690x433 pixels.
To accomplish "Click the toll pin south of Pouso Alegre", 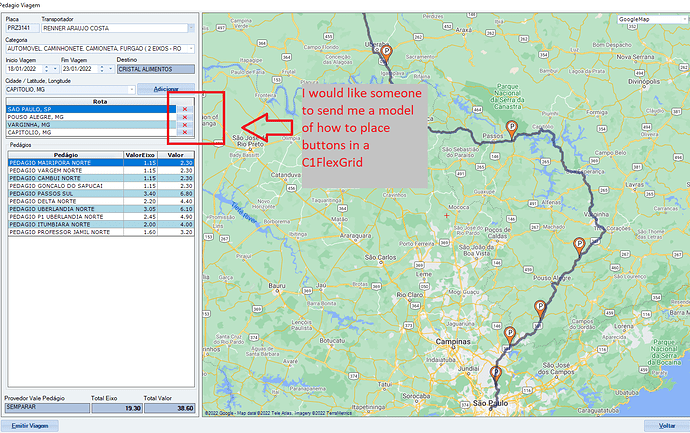I will pos(540,308).
